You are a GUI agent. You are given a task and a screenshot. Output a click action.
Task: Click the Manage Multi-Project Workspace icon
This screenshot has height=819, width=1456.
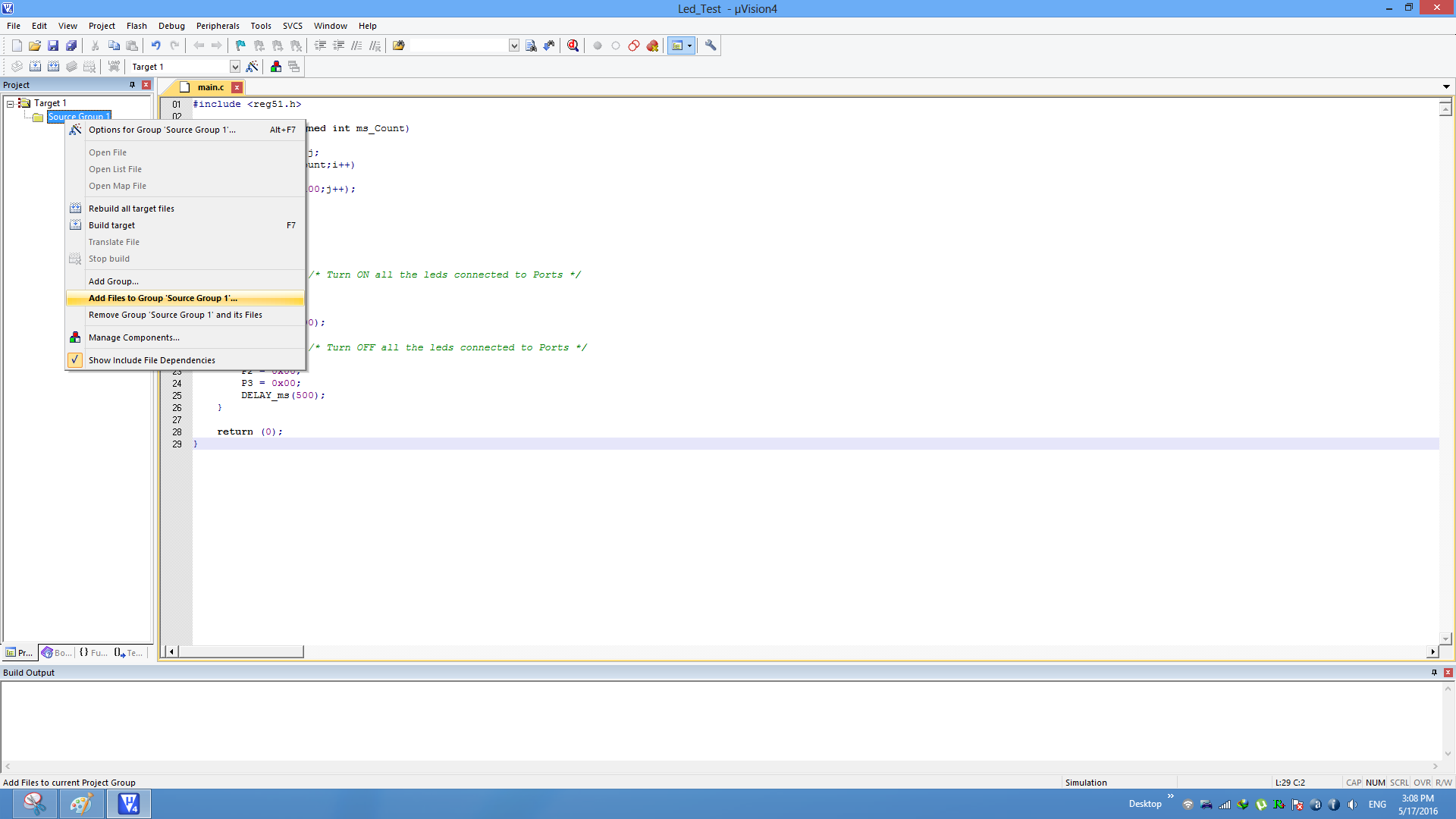point(294,67)
